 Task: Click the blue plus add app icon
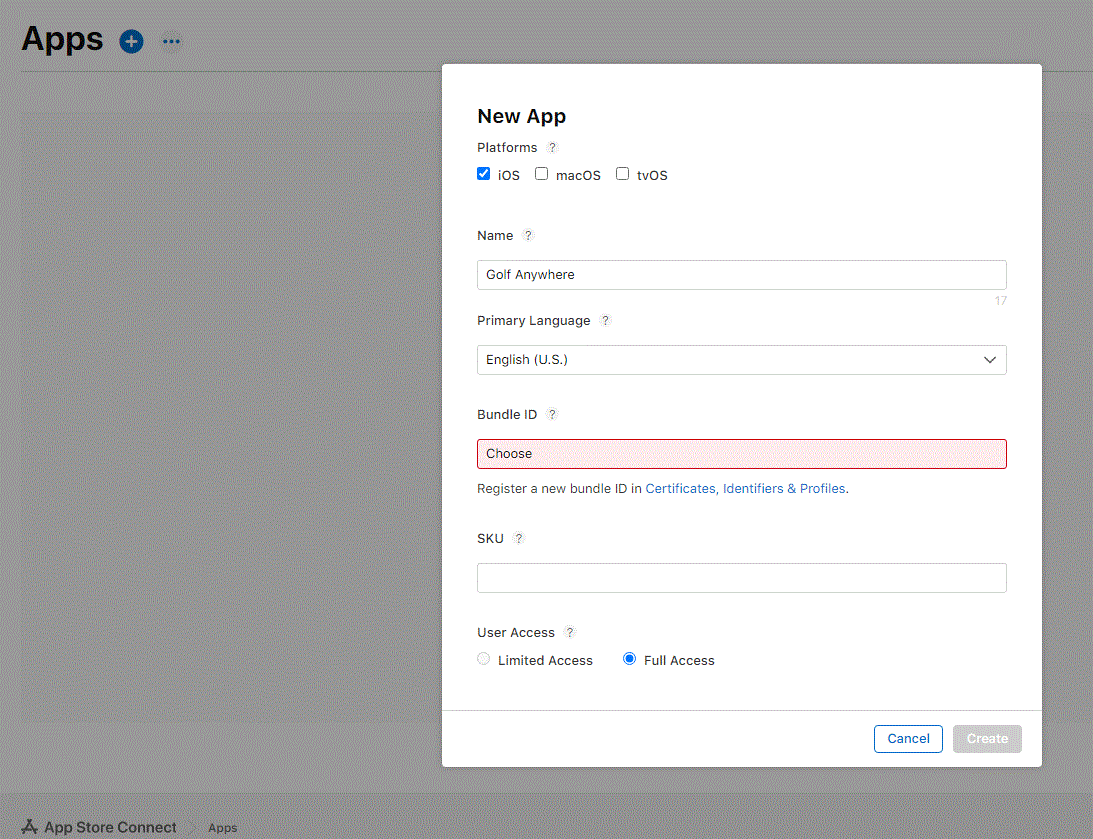pyautogui.click(x=131, y=41)
